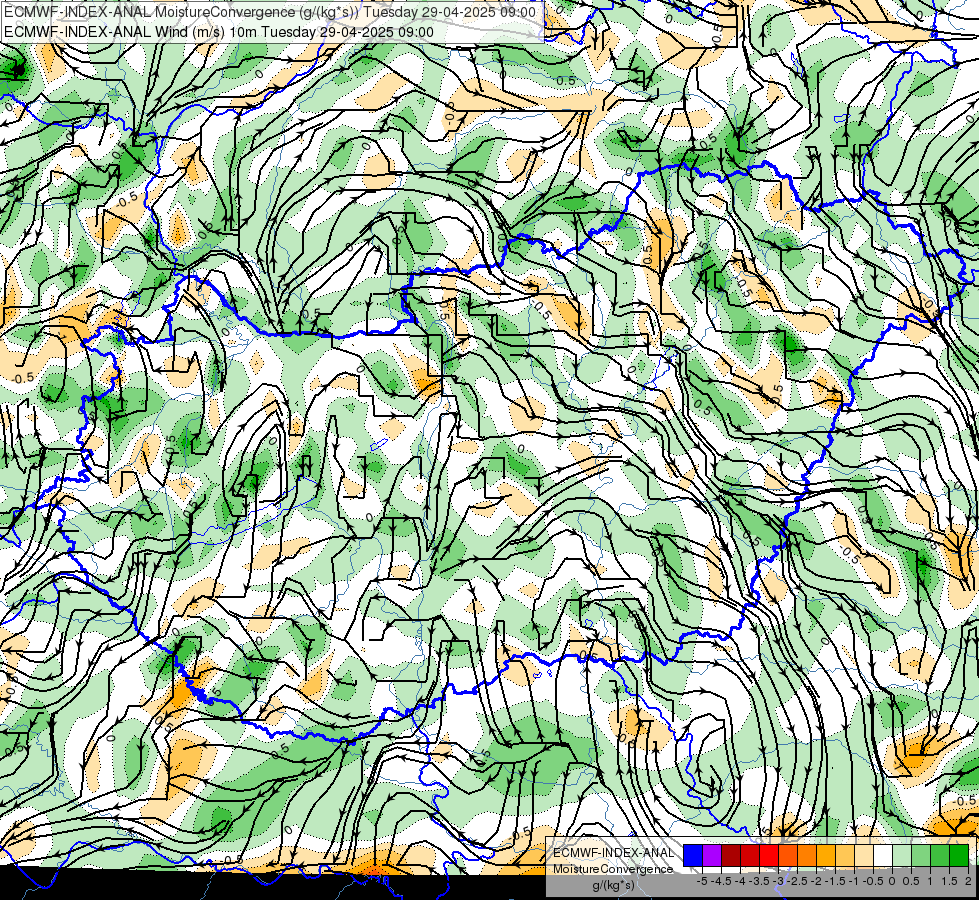Image resolution: width=979 pixels, height=900 pixels.
Task: Click the legend's MoistureConvergence label
Action: (613, 869)
